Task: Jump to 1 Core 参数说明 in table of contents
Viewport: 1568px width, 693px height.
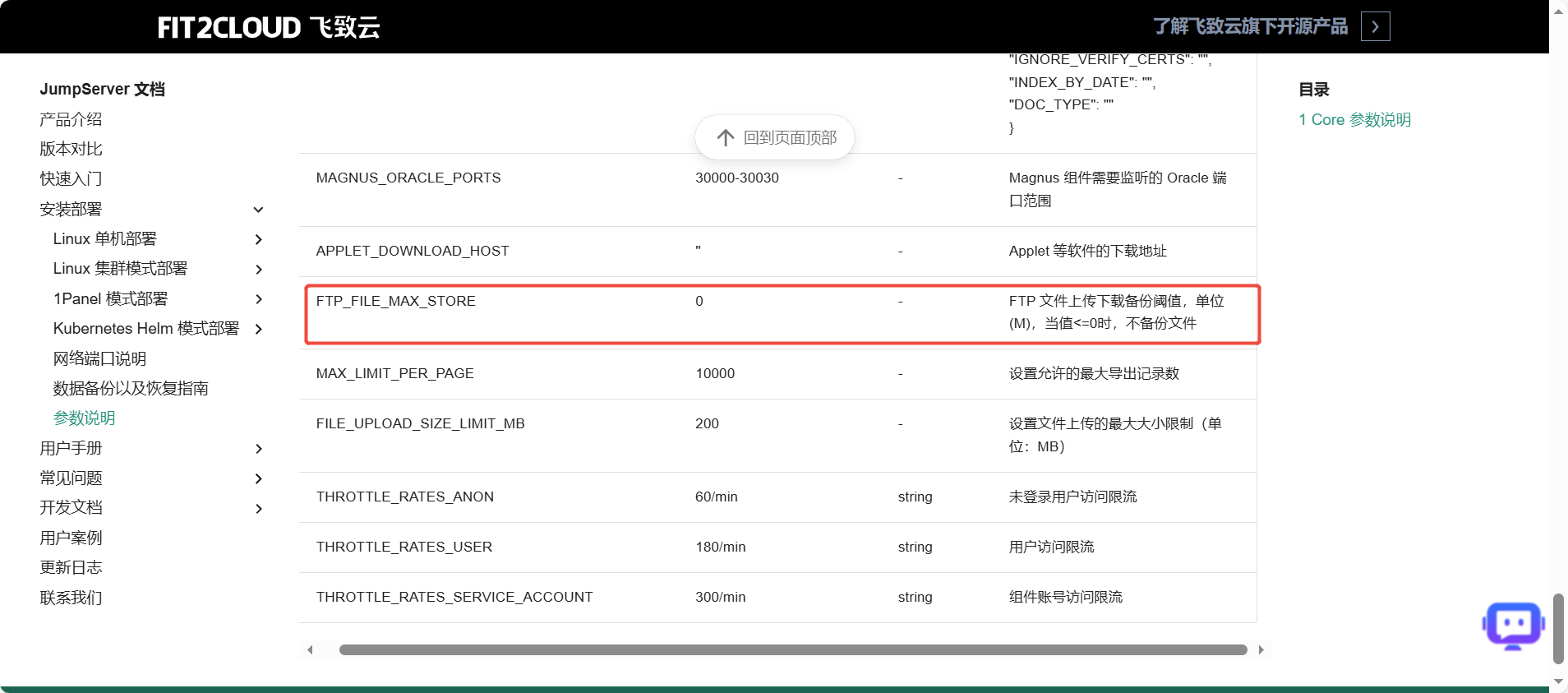Action: click(x=1354, y=119)
